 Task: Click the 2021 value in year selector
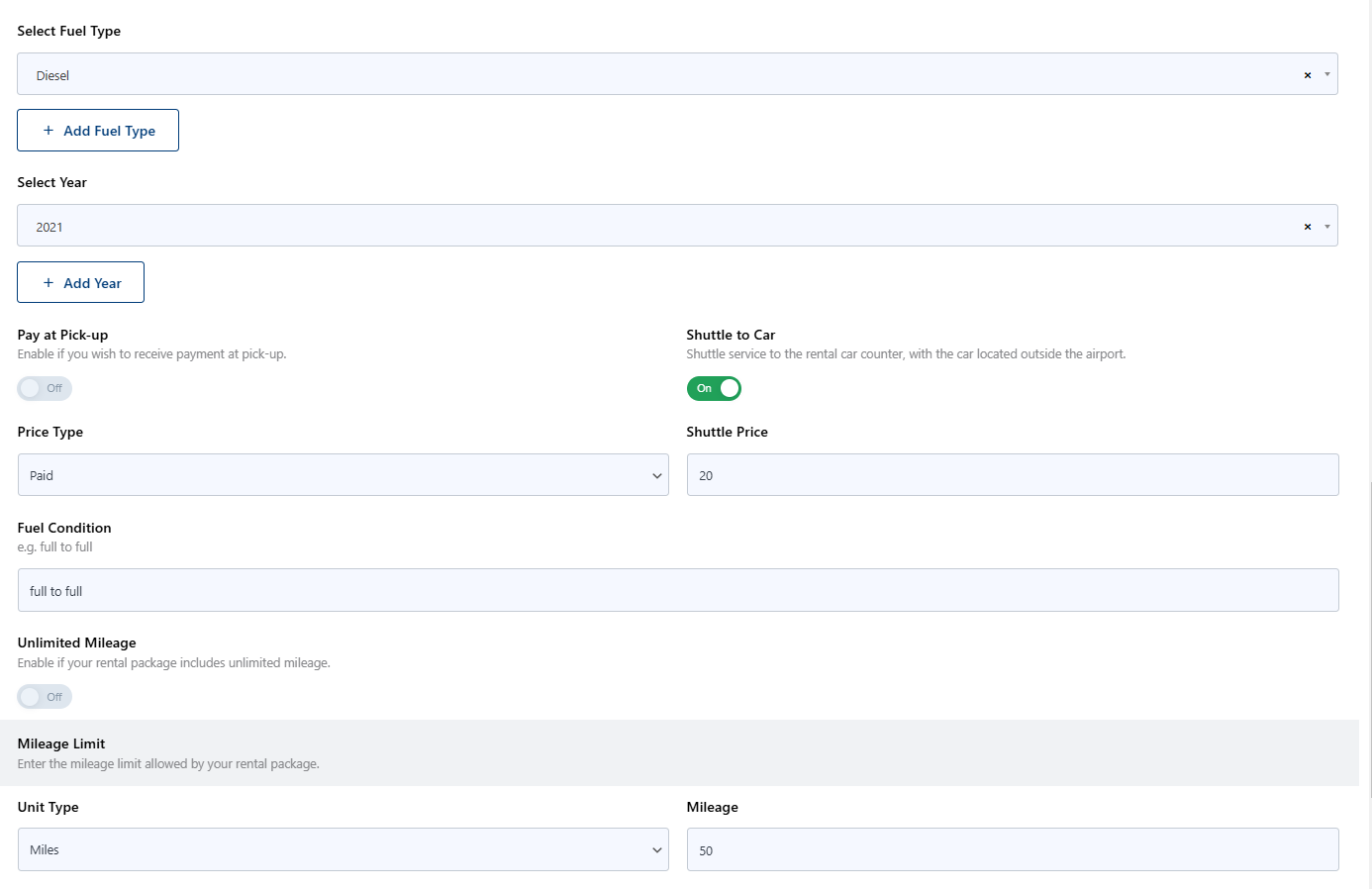tap(49, 227)
